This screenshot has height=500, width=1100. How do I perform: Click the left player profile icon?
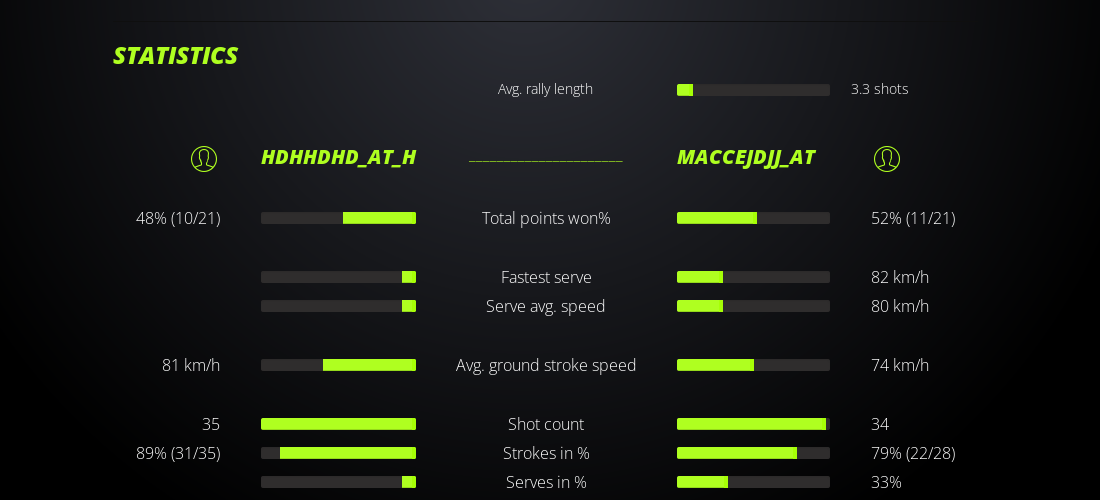click(204, 159)
